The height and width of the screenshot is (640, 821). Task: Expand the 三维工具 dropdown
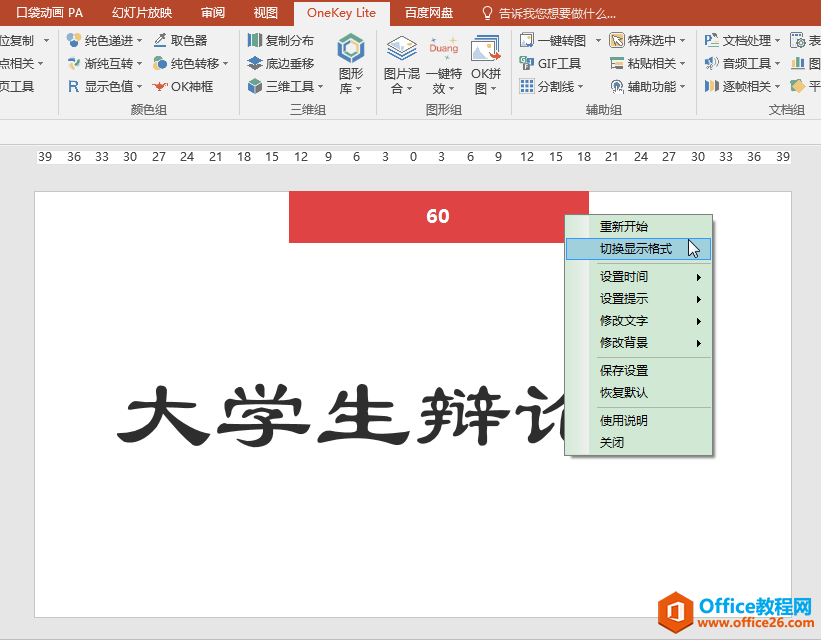(x=320, y=87)
